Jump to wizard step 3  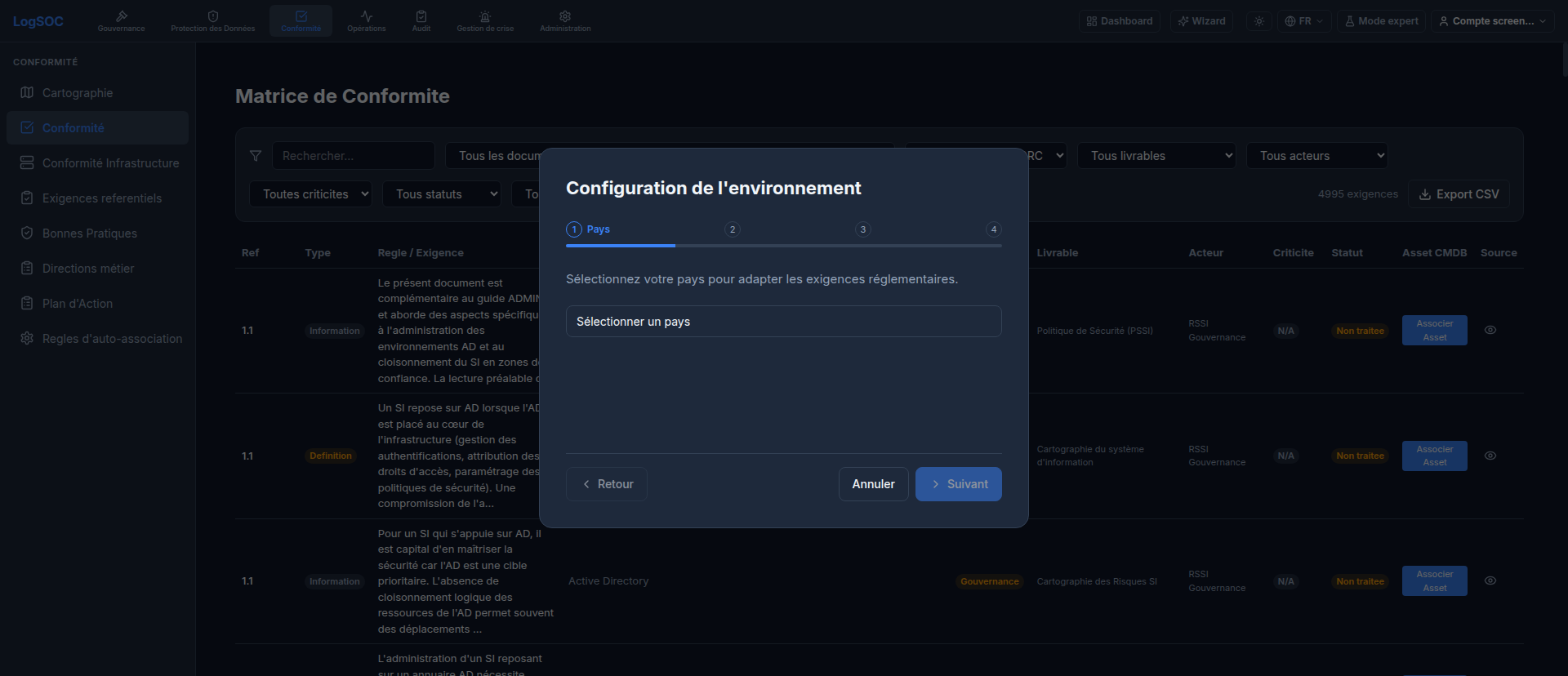point(863,229)
